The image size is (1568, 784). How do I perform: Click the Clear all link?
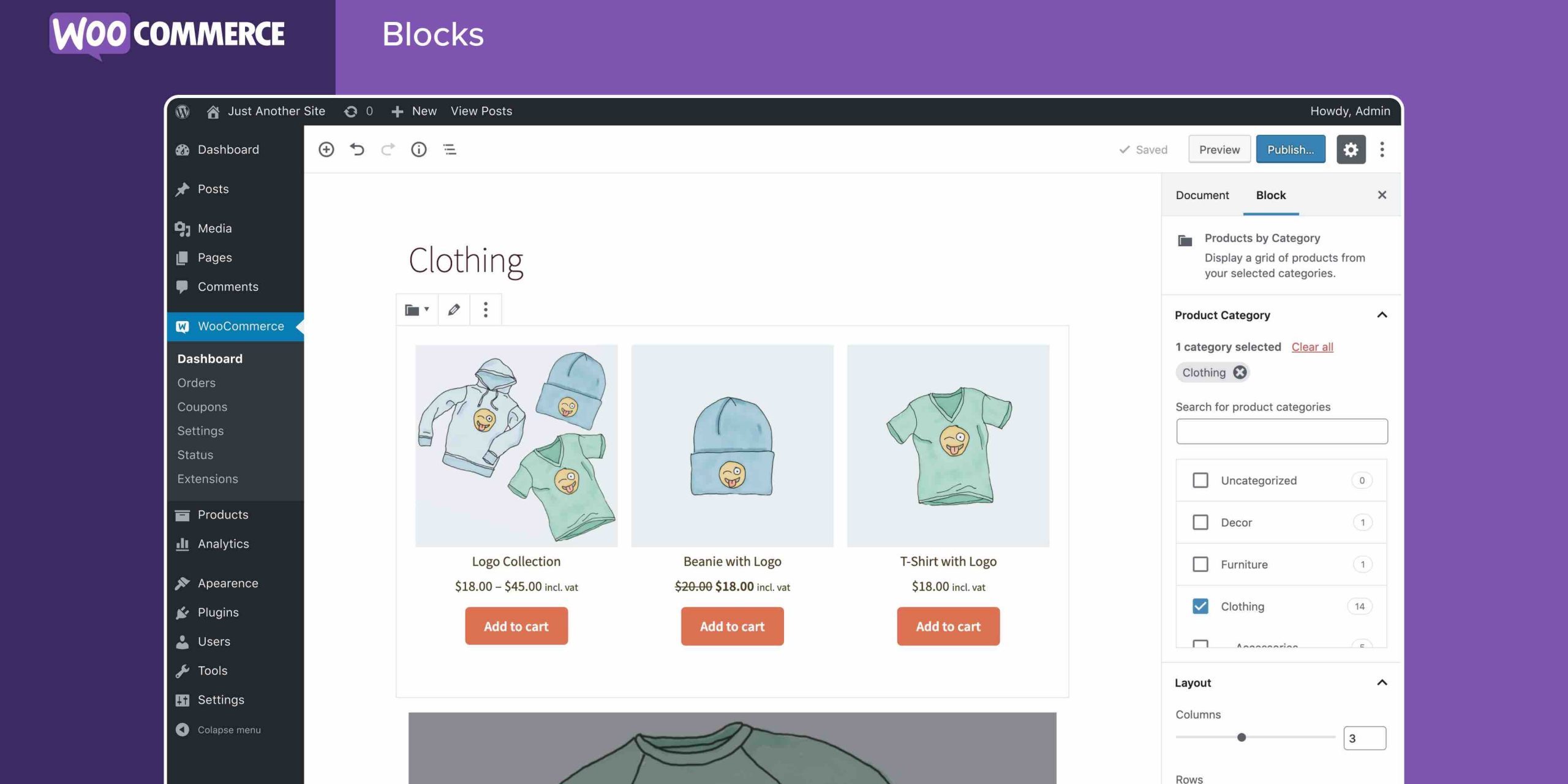click(x=1312, y=347)
